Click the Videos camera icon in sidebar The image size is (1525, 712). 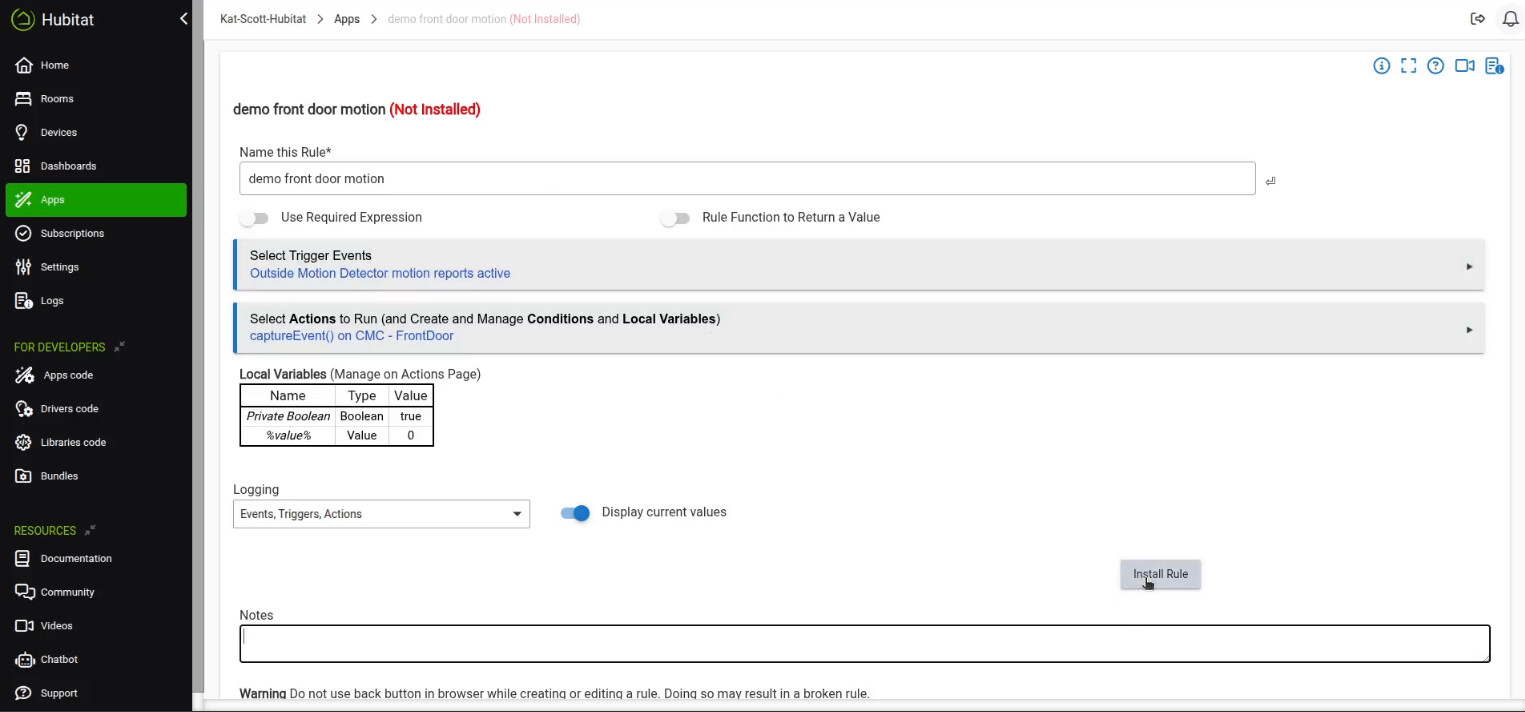pos(24,626)
